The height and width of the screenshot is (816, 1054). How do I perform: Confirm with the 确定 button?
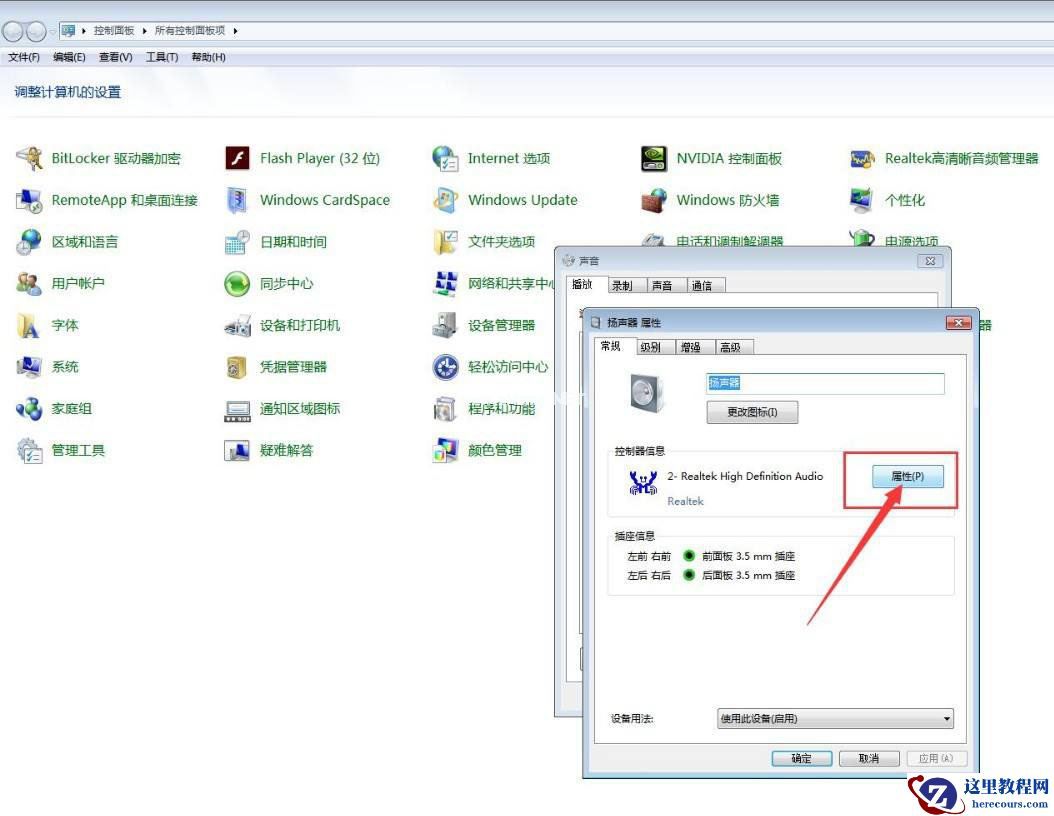tap(801, 758)
